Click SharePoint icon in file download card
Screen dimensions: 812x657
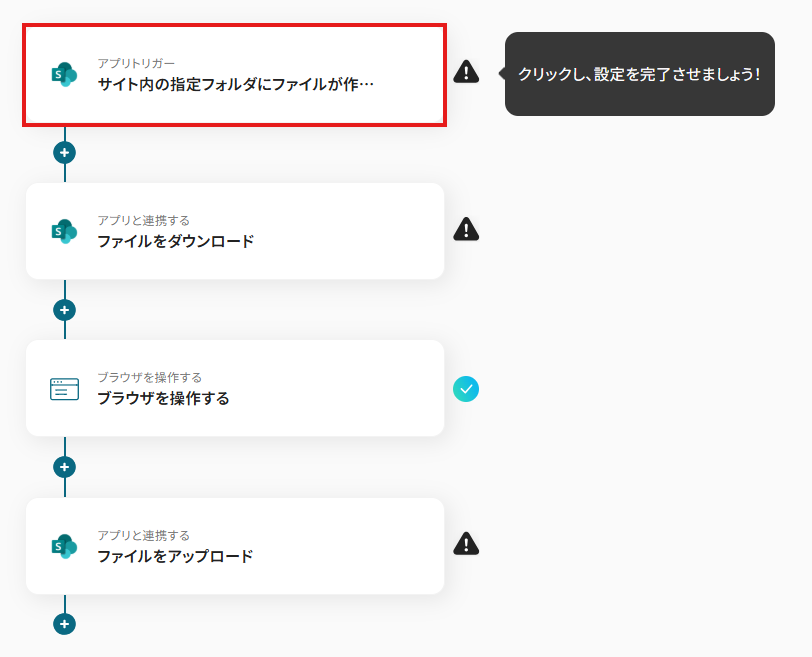tap(64, 231)
